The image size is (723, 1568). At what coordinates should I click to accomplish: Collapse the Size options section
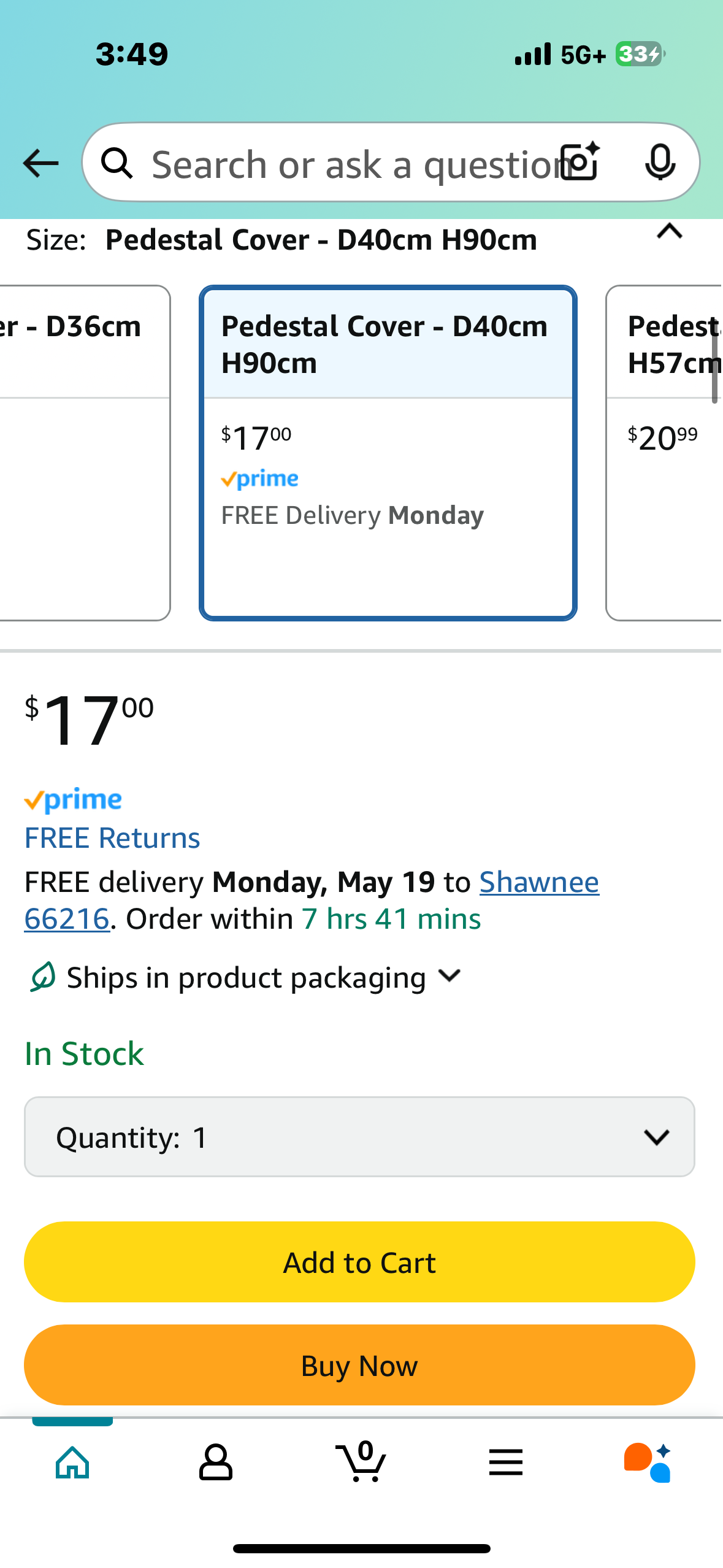(x=669, y=232)
